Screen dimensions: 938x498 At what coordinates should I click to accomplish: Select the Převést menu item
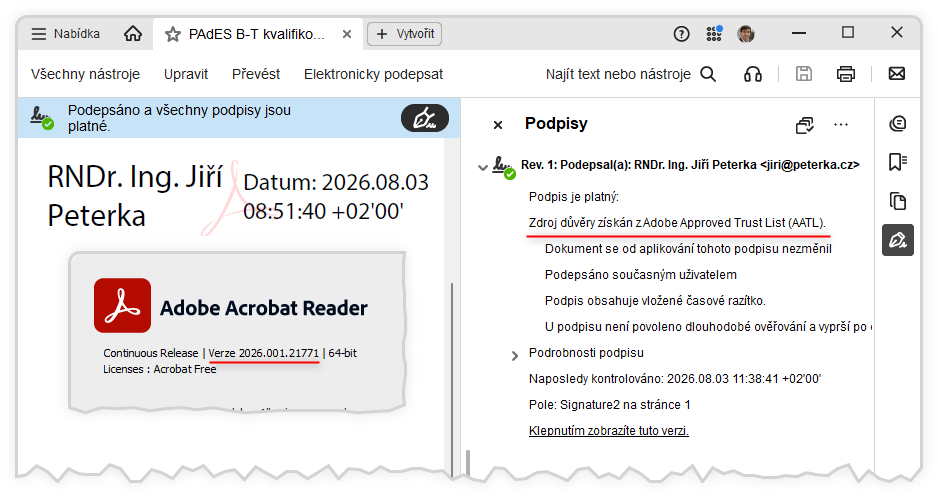[256, 74]
